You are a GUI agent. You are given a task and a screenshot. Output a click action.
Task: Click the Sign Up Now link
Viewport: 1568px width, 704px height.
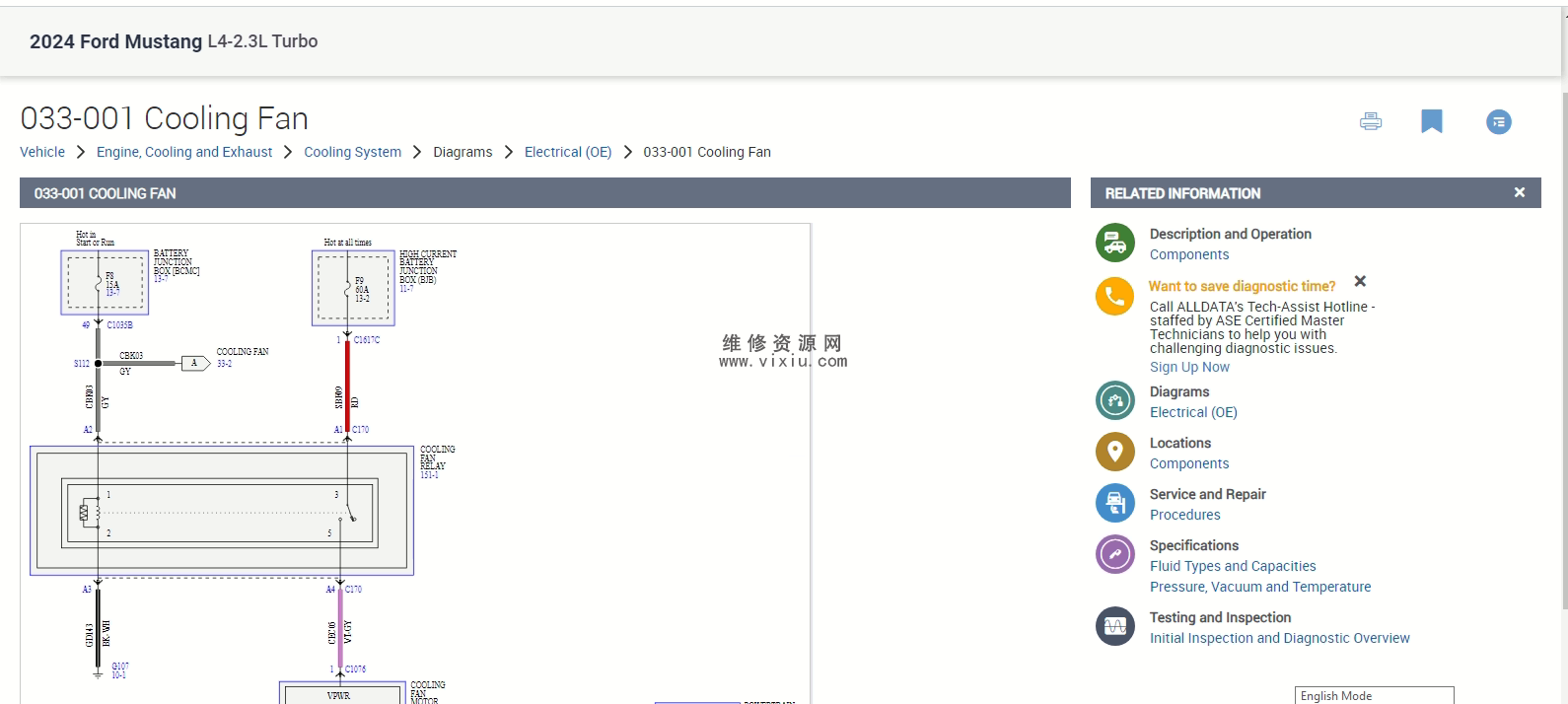(x=1189, y=367)
